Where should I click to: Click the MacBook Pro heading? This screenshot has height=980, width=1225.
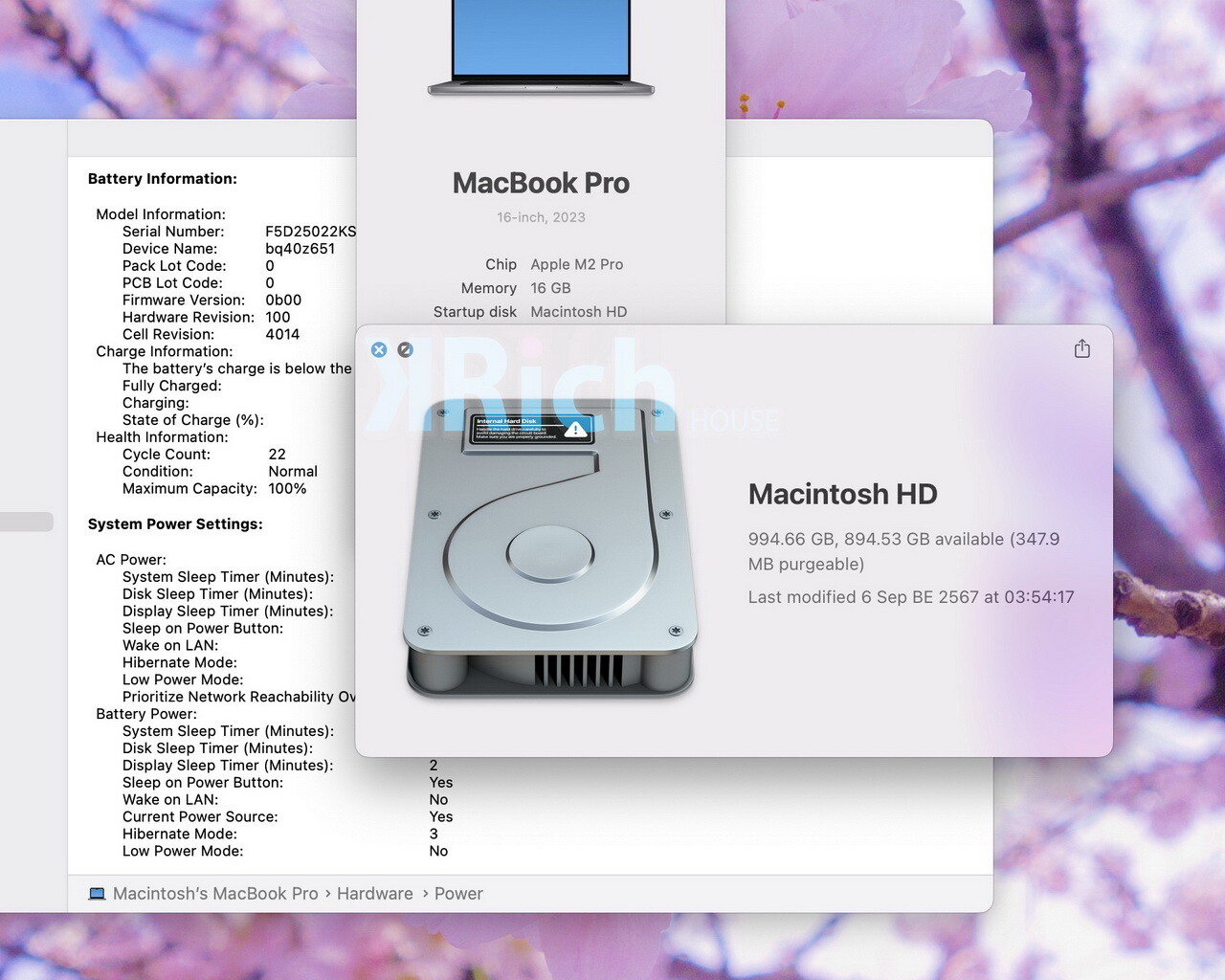[541, 183]
